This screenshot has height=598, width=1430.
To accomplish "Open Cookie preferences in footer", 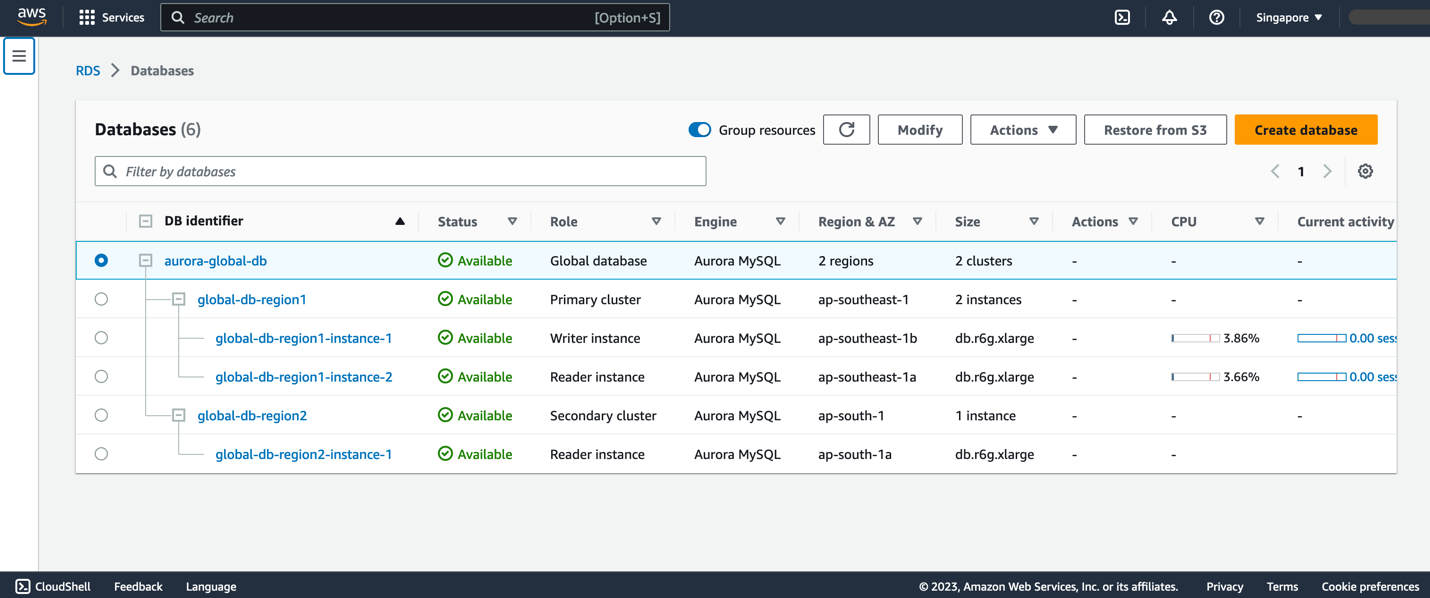I will (1370, 586).
